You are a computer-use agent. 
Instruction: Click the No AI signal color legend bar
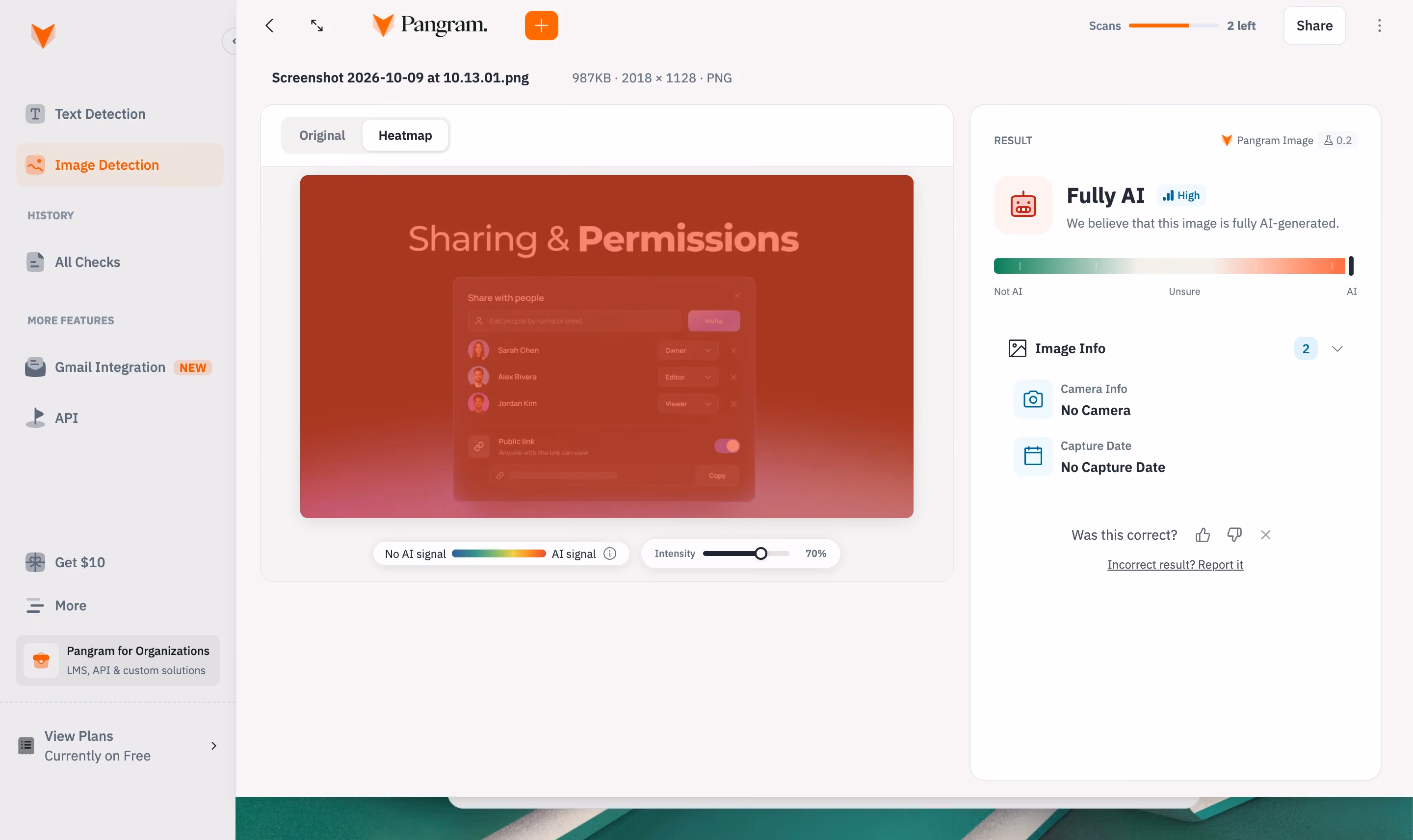click(x=498, y=553)
